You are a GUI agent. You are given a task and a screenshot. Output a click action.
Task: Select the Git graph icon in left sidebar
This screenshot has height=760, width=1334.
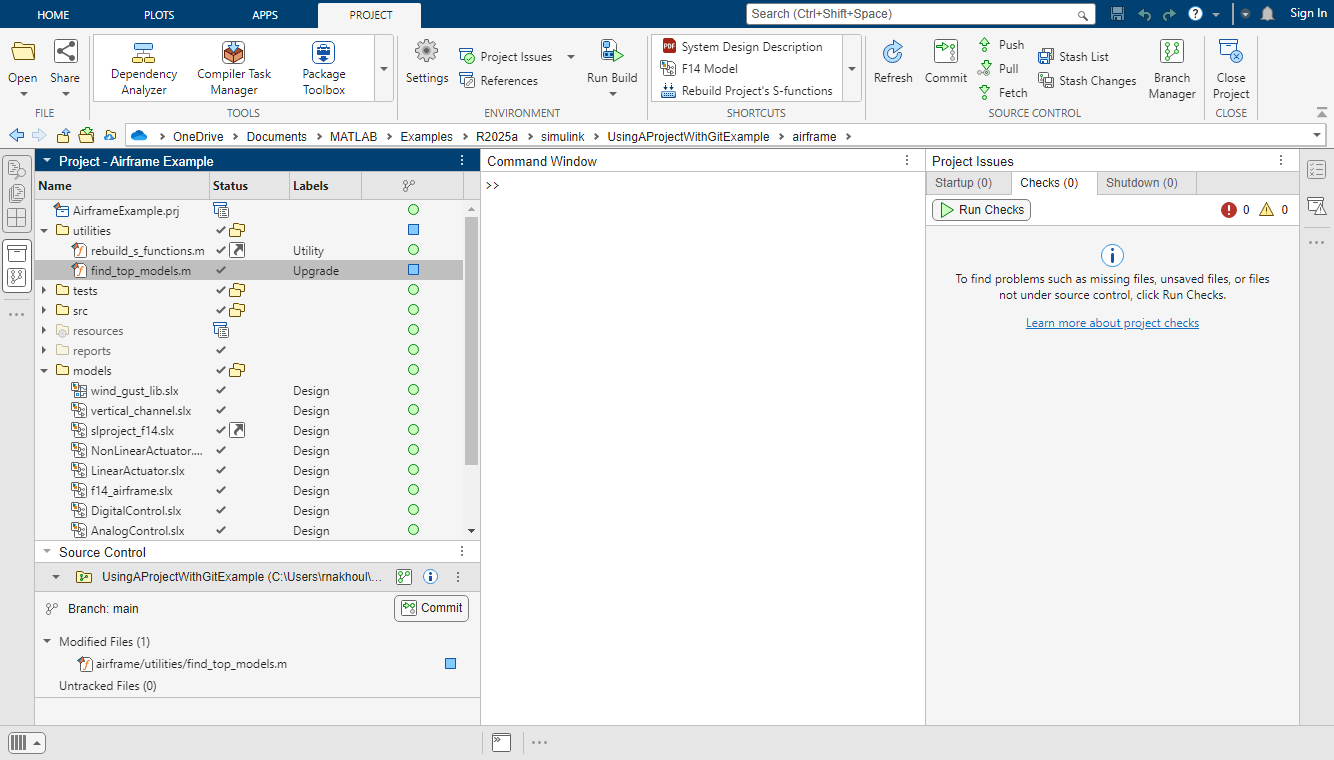(16, 276)
